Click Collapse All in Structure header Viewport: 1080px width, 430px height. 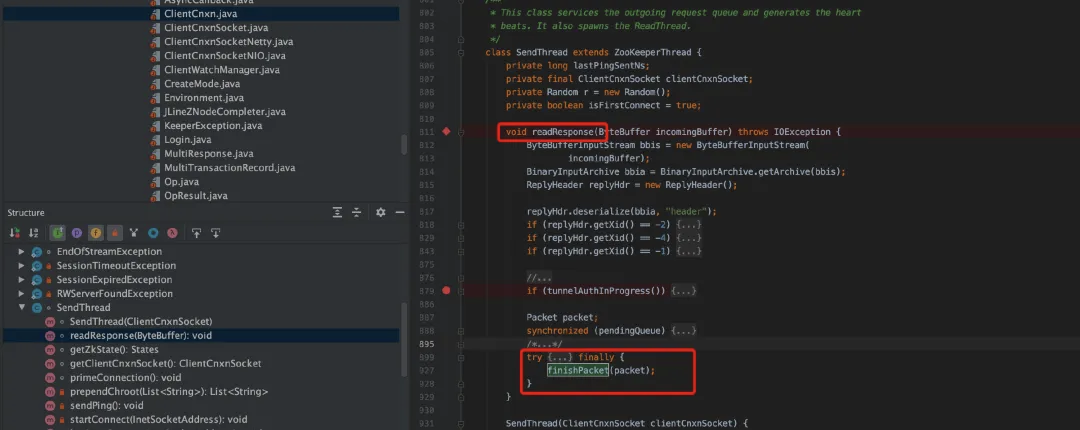(357, 212)
